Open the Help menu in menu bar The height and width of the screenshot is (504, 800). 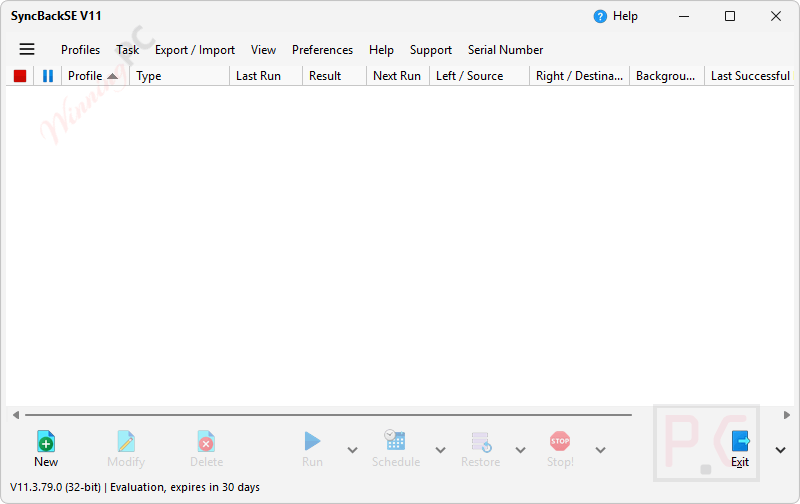381,50
